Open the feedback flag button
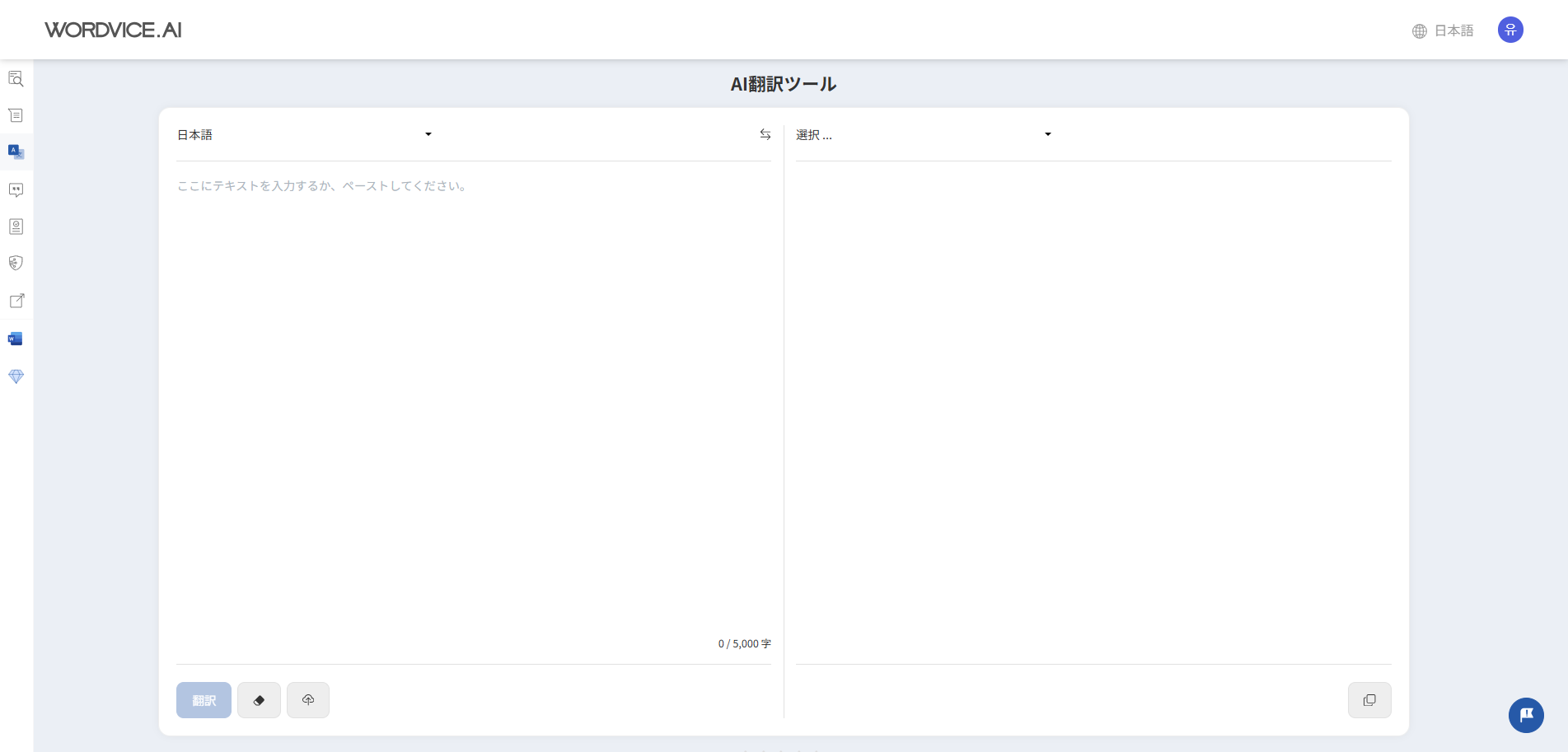 [1526, 715]
